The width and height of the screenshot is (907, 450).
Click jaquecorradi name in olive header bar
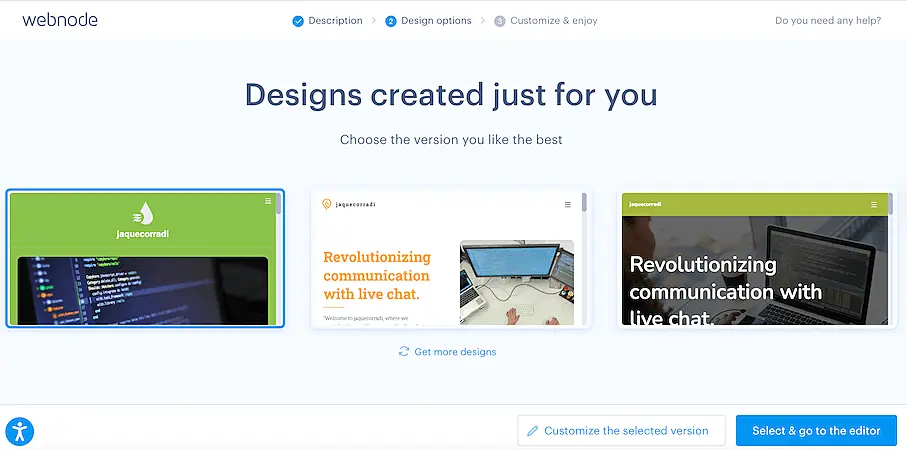[645, 204]
